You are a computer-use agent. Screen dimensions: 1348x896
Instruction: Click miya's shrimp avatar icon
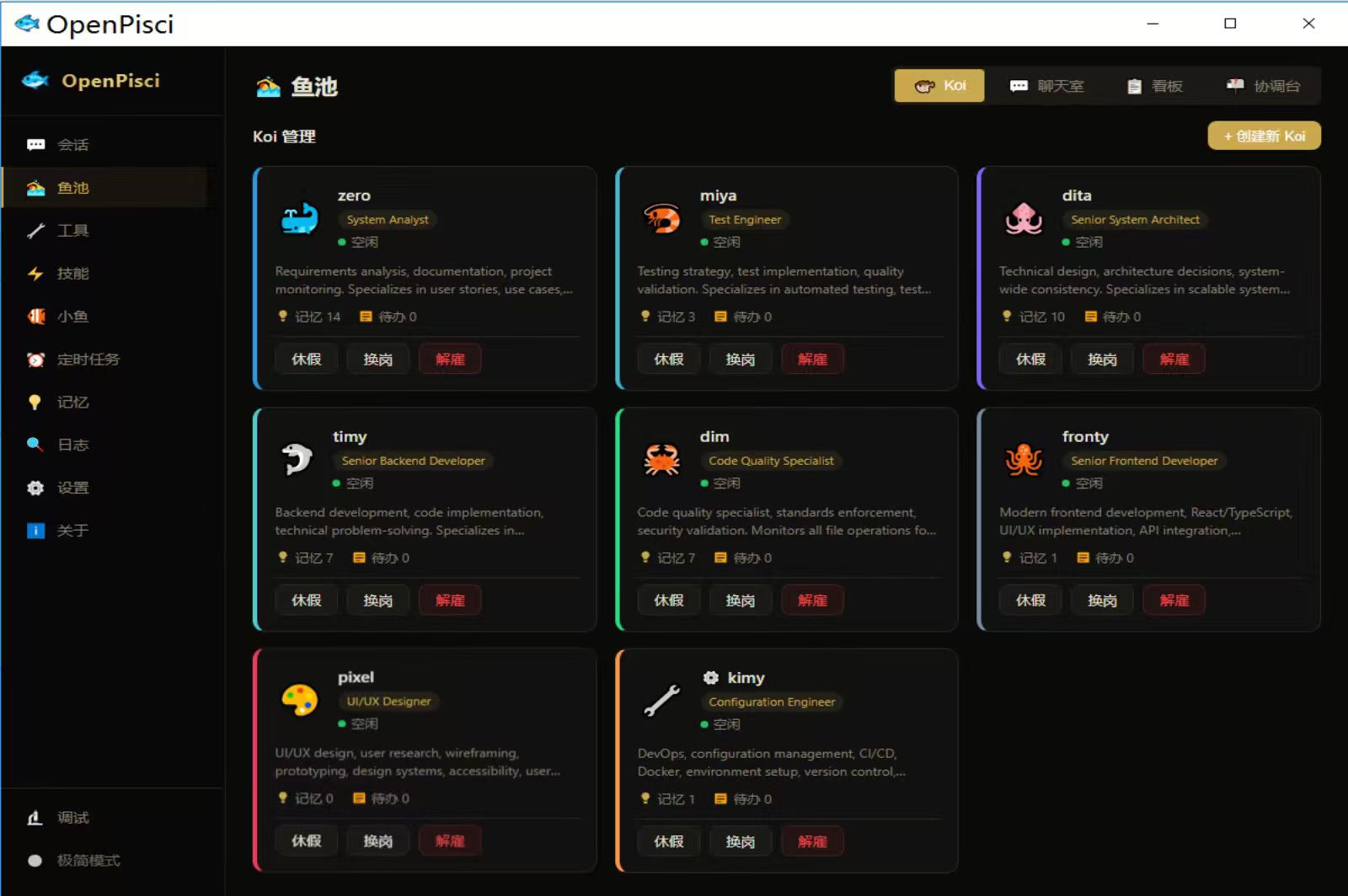pos(661,219)
